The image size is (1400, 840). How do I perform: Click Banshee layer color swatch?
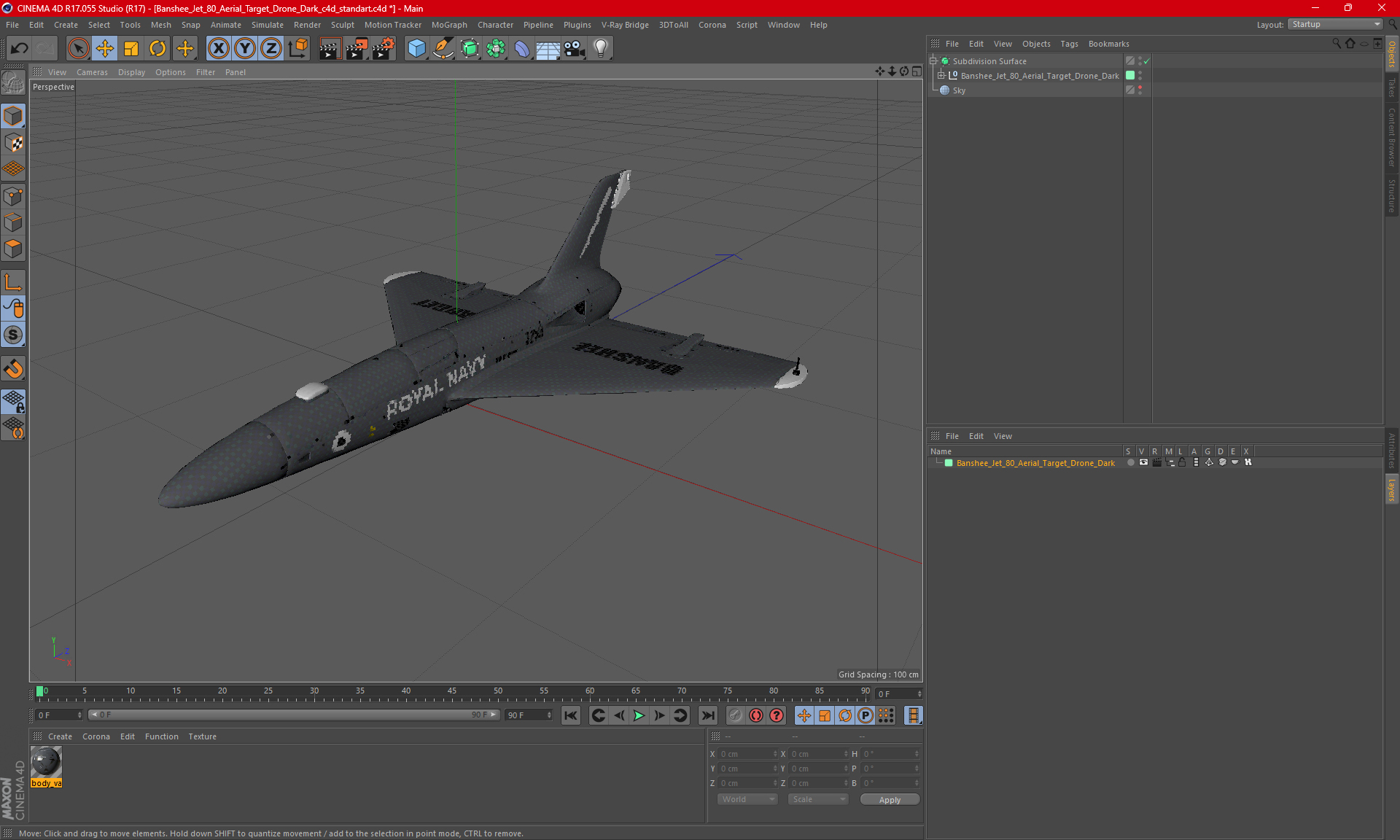(x=949, y=463)
